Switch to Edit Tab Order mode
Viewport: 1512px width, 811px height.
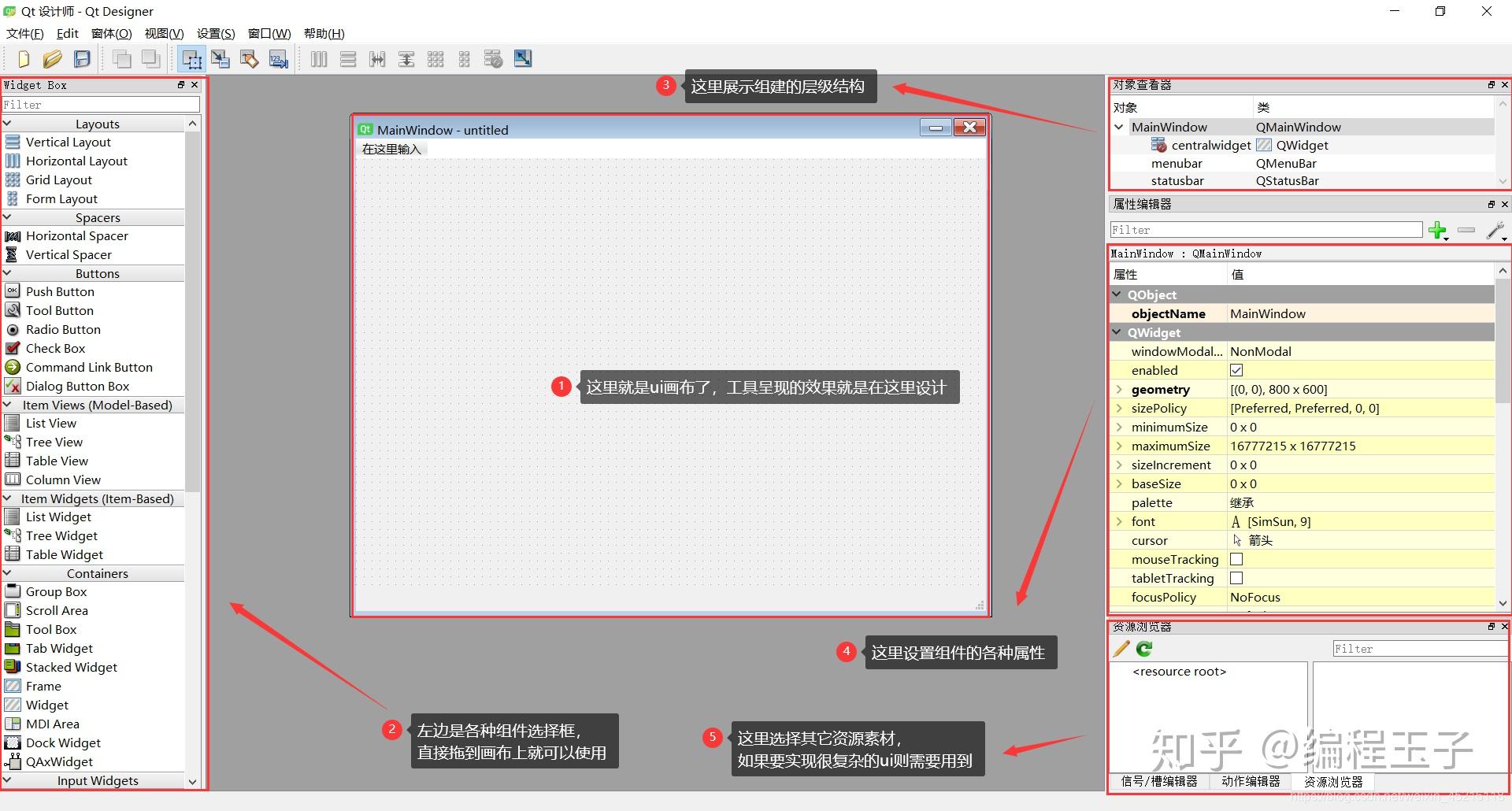(277, 59)
